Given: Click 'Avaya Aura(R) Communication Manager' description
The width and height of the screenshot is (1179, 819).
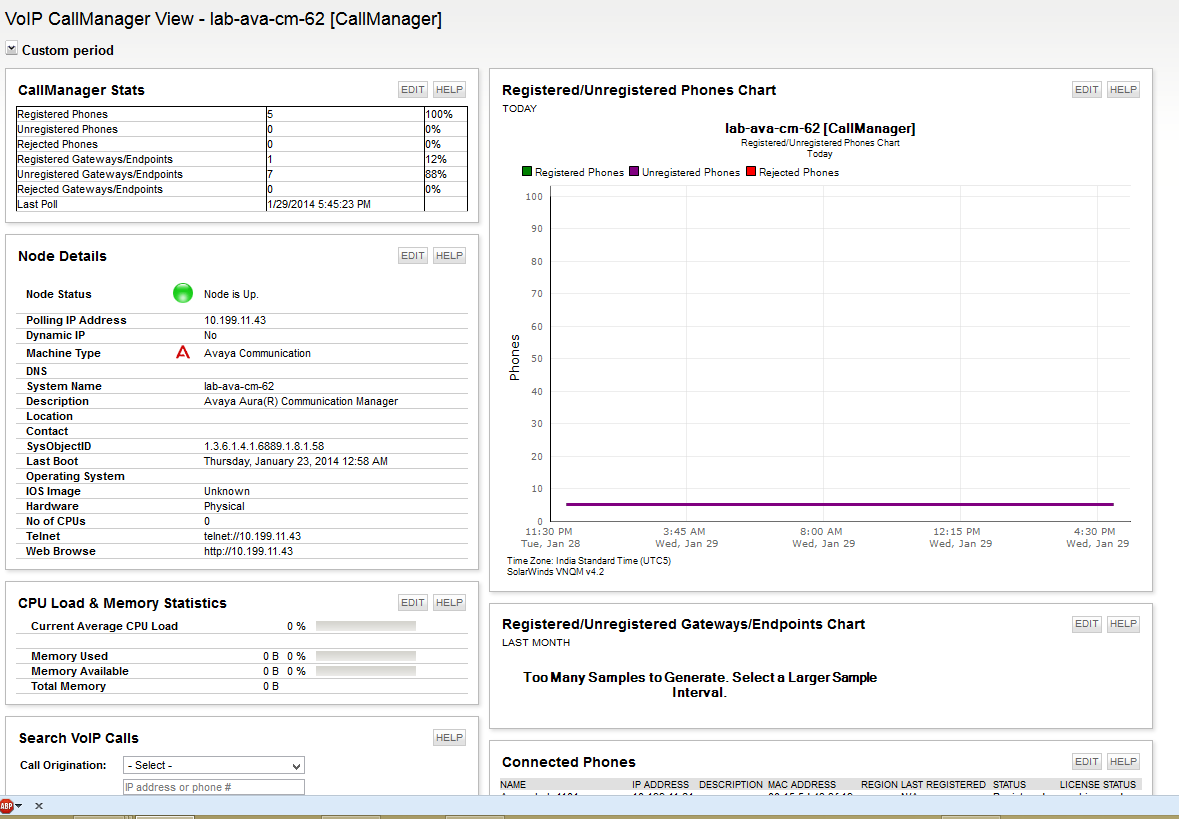Looking at the screenshot, I should [301, 402].
